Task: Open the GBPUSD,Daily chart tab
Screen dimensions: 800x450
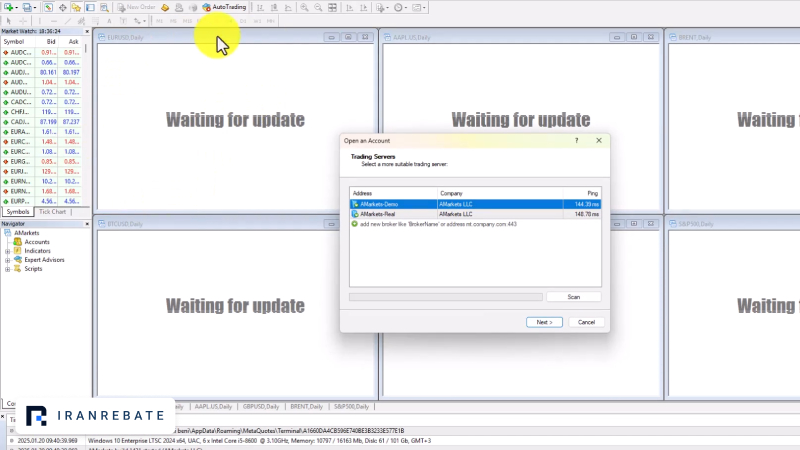Action: click(x=261, y=407)
